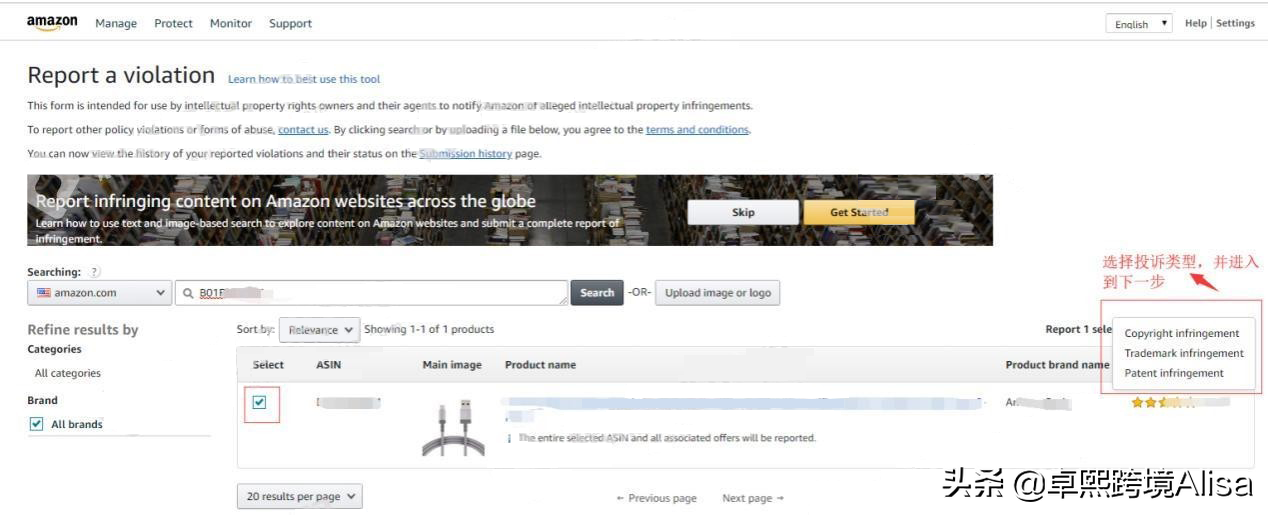Click the Search button
The width and height of the screenshot is (1268, 515).
pyautogui.click(x=597, y=293)
